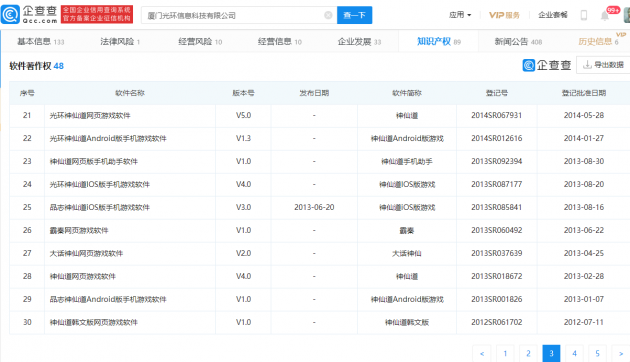The width and height of the screenshot is (630, 362).
Task: Click 品志神仙道Android版手机游戏软件 in row 29
Action: coord(108,299)
